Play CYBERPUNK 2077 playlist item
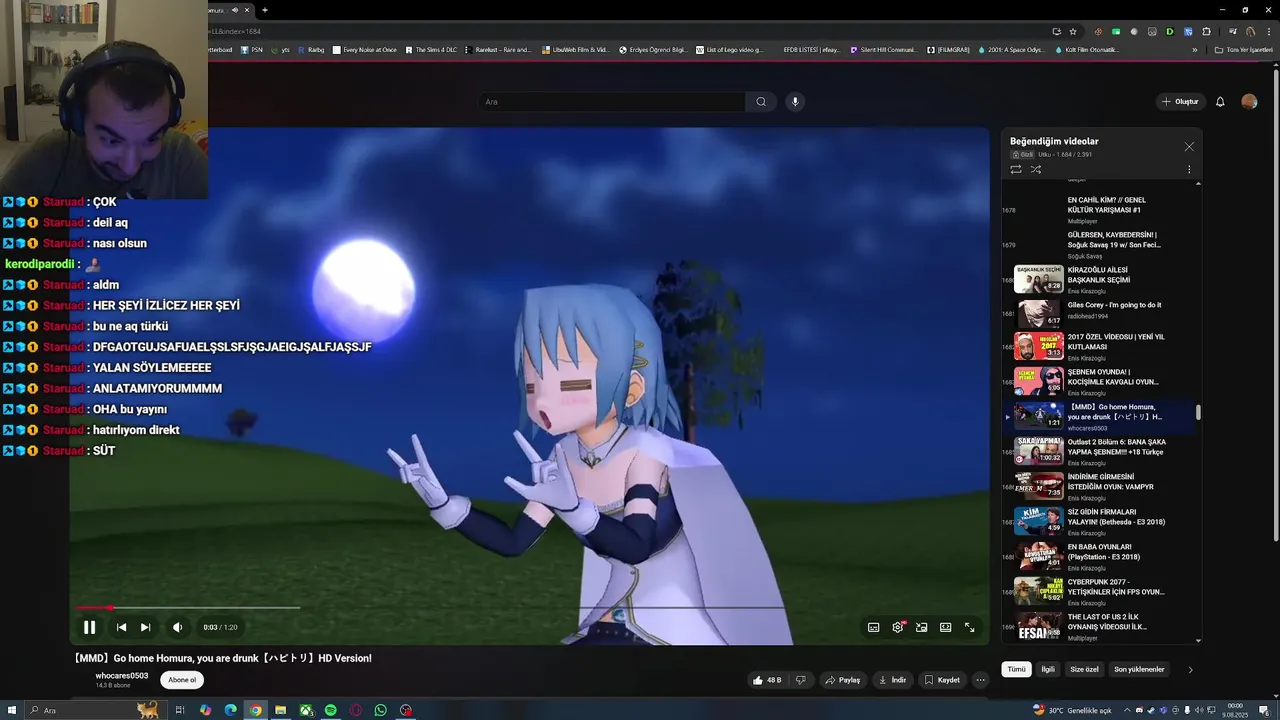 pos(1098,591)
